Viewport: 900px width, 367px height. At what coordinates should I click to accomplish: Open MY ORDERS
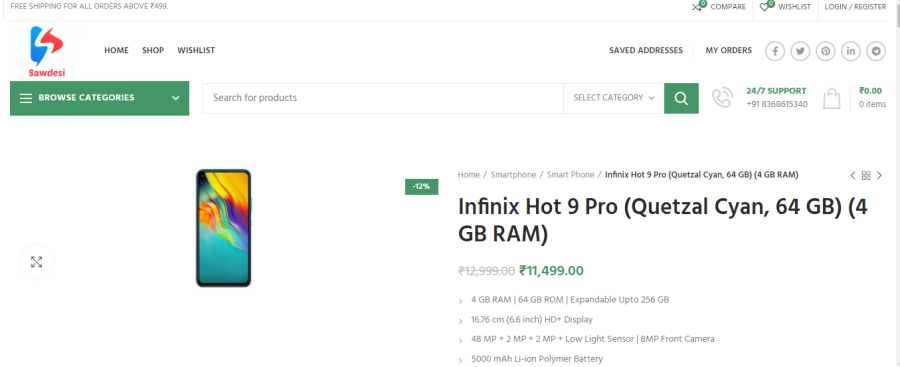(728, 51)
